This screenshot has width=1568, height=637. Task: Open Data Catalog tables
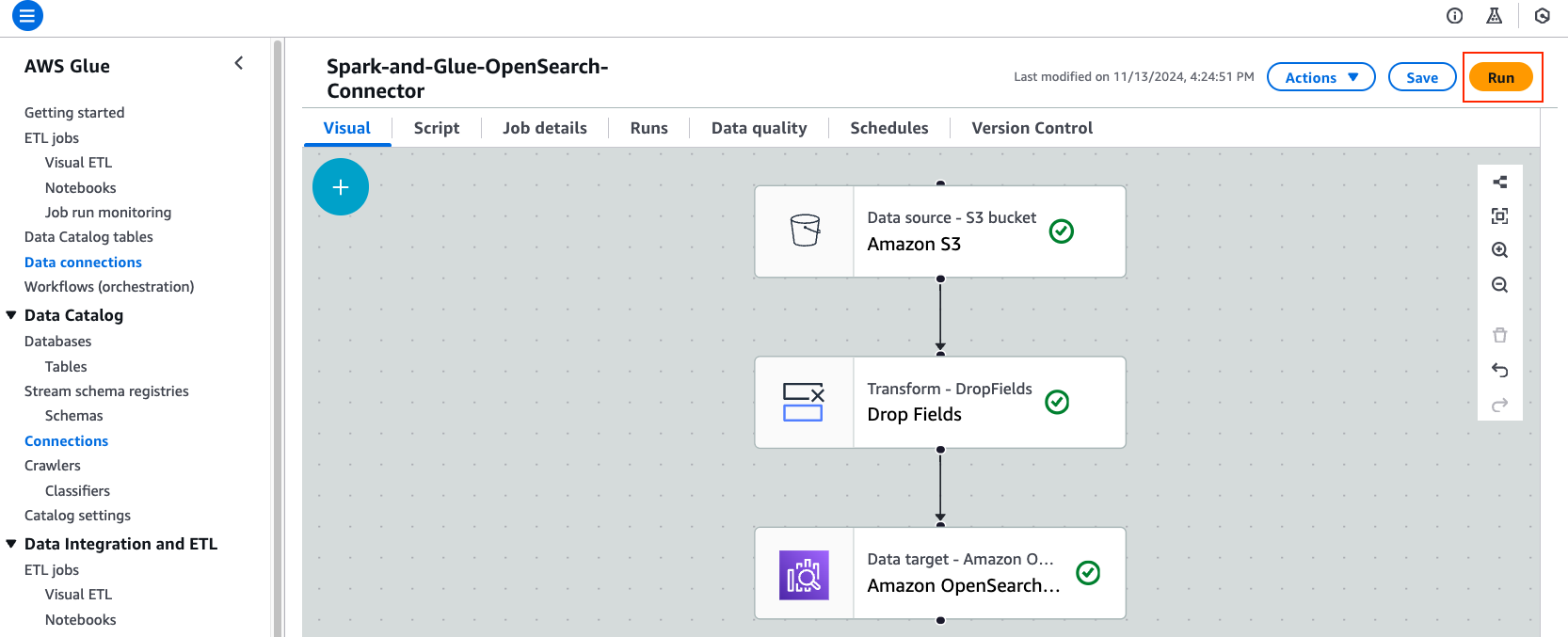(x=88, y=237)
